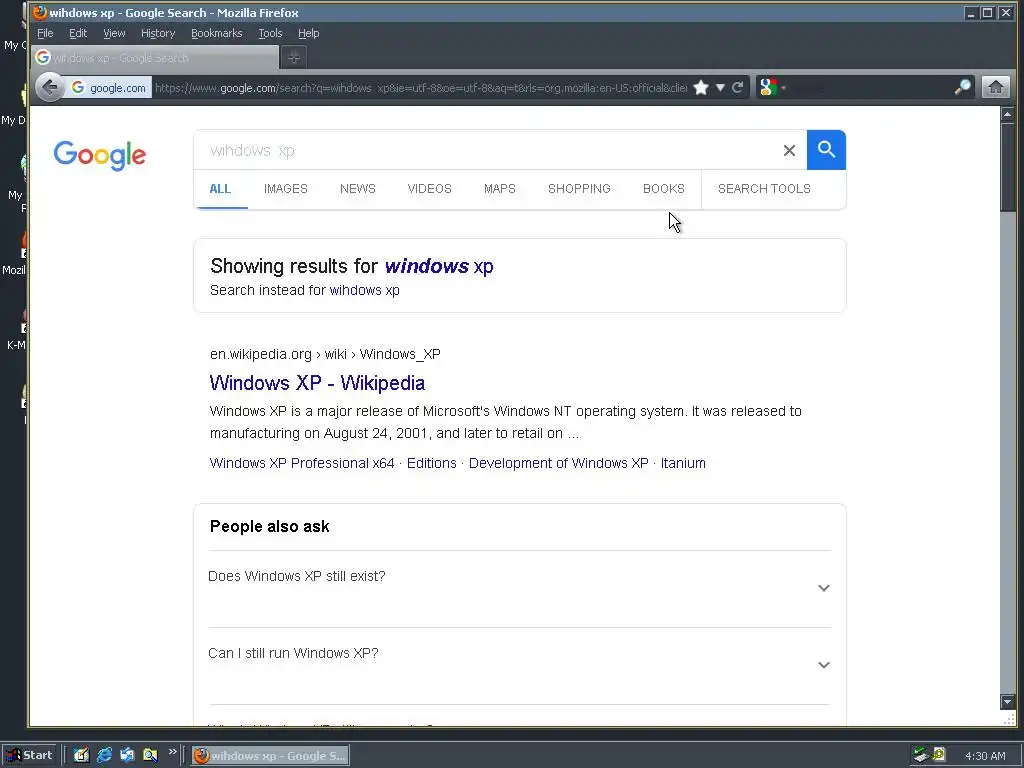Reload the page with the refresh icon
Image resolution: width=1024 pixels, height=768 pixels.
click(x=738, y=88)
